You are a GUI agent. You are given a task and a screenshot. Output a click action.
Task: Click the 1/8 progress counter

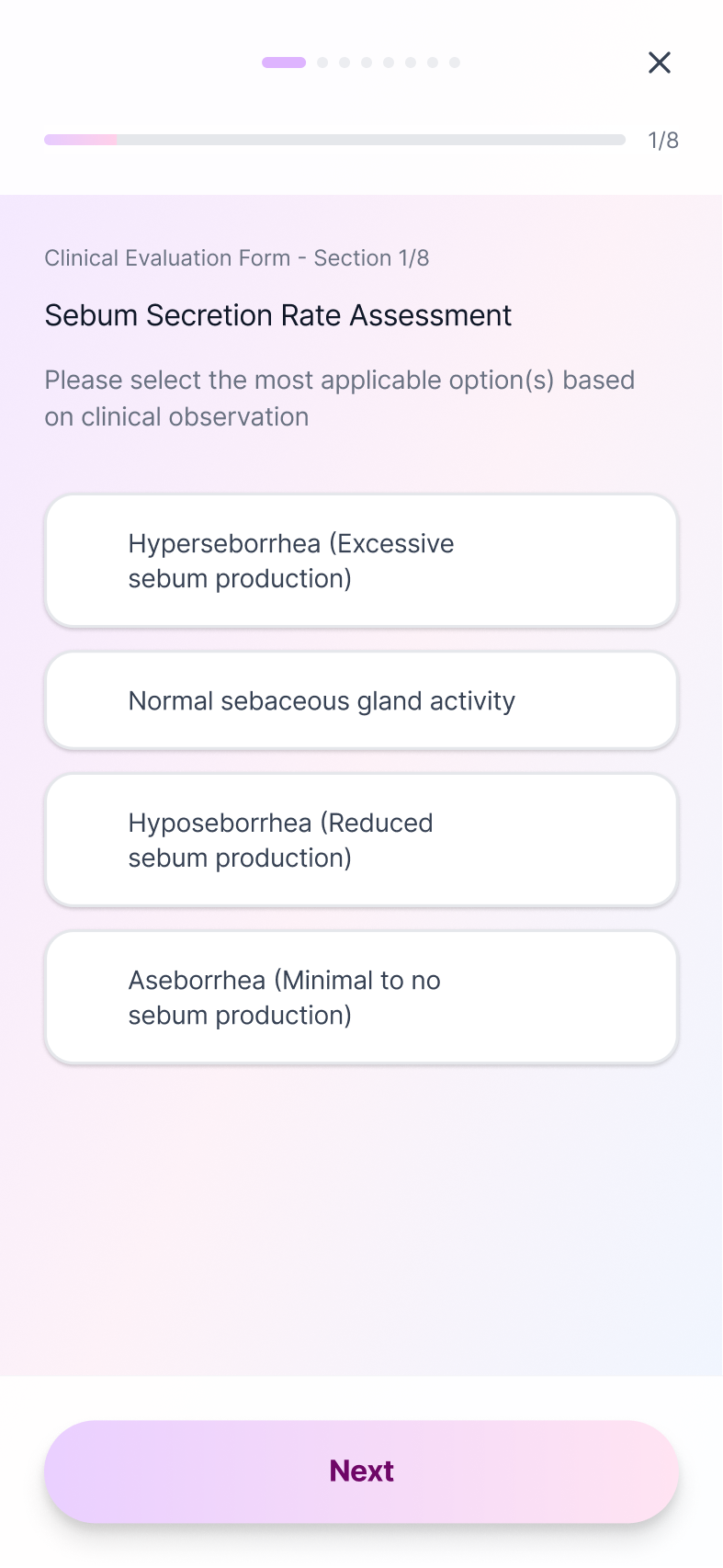pyautogui.click(x=663, y=141)
